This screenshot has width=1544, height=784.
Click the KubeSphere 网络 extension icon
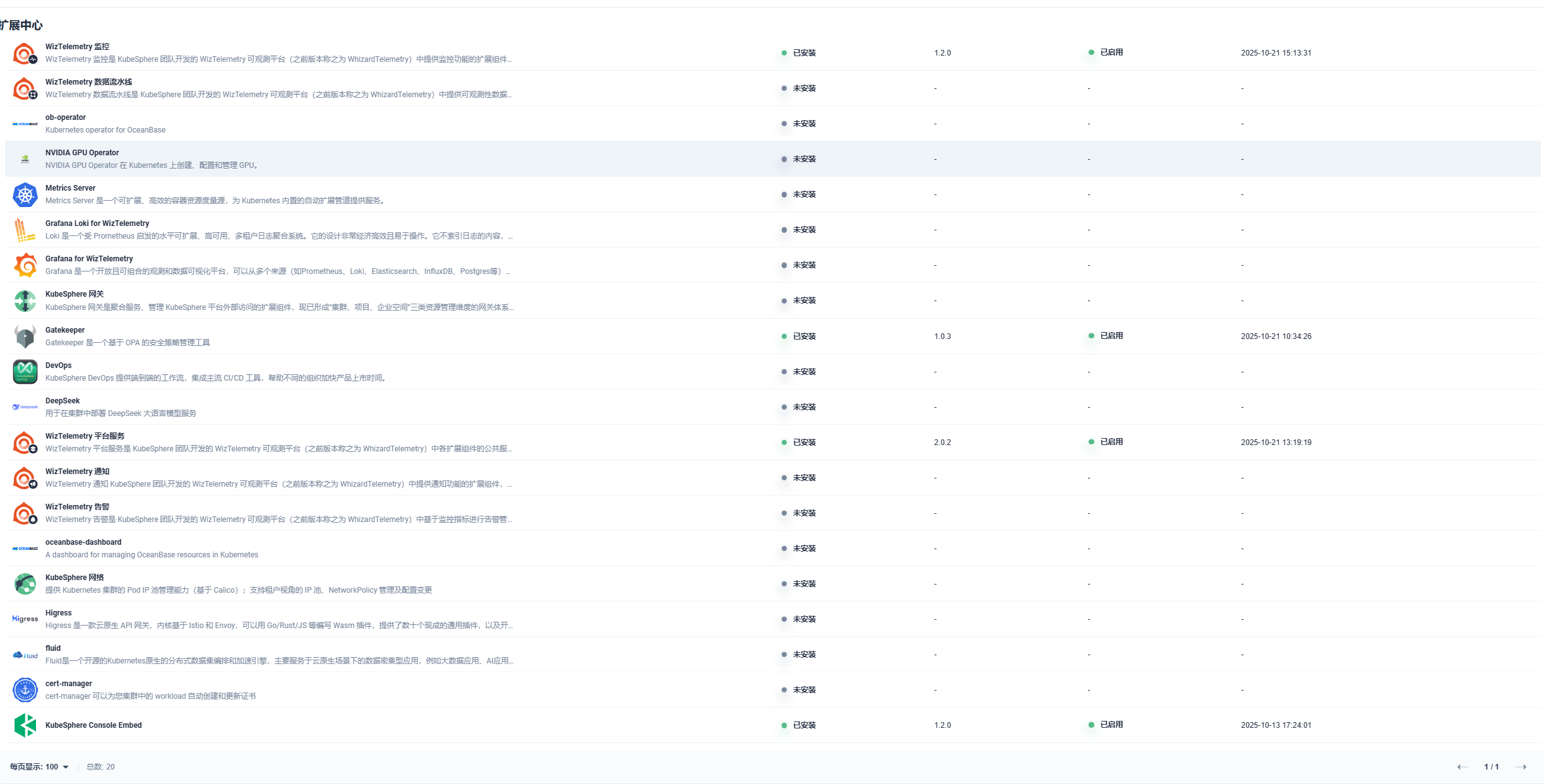25,584
